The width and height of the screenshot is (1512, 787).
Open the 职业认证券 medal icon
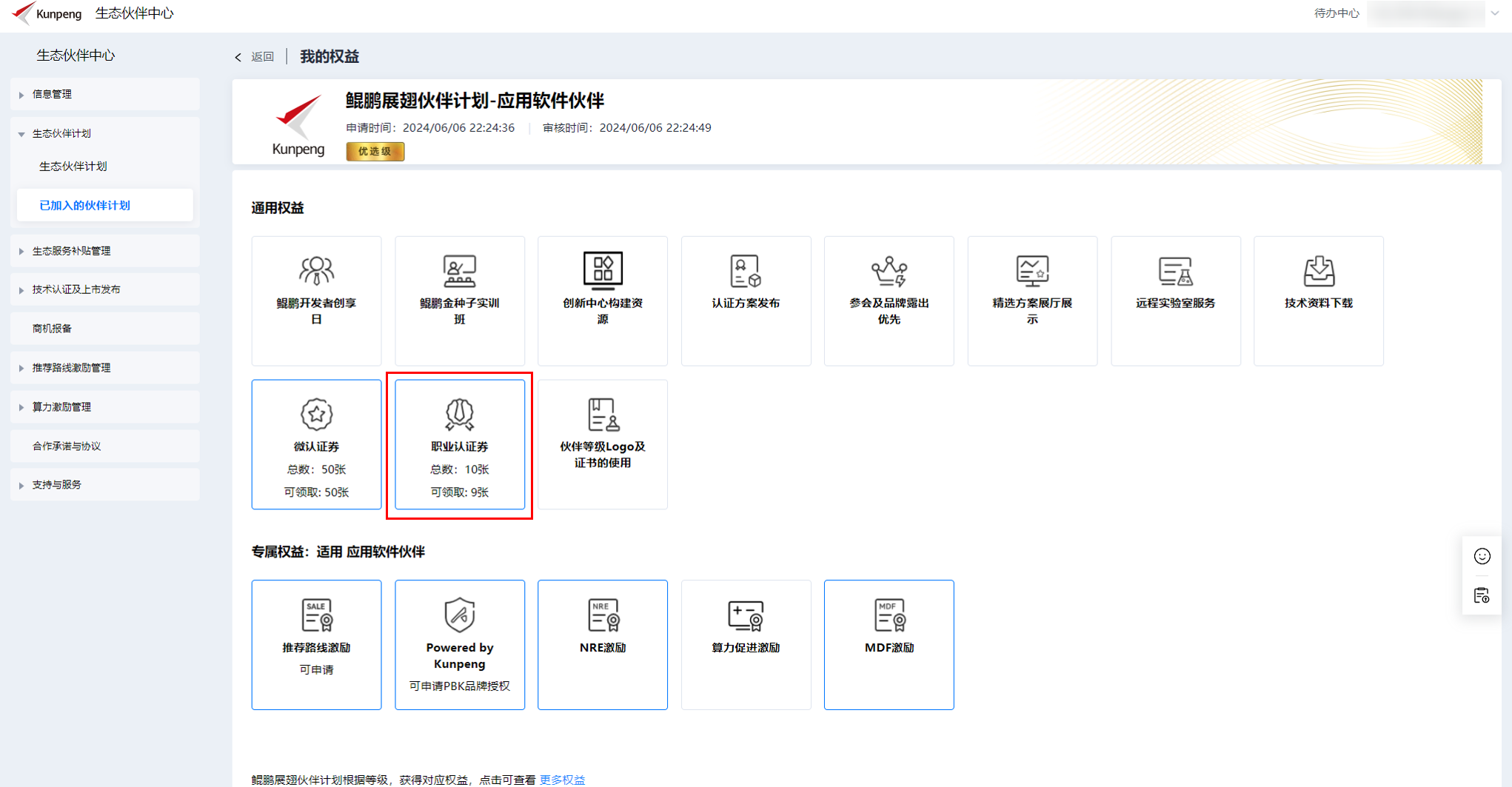[459, 414]
